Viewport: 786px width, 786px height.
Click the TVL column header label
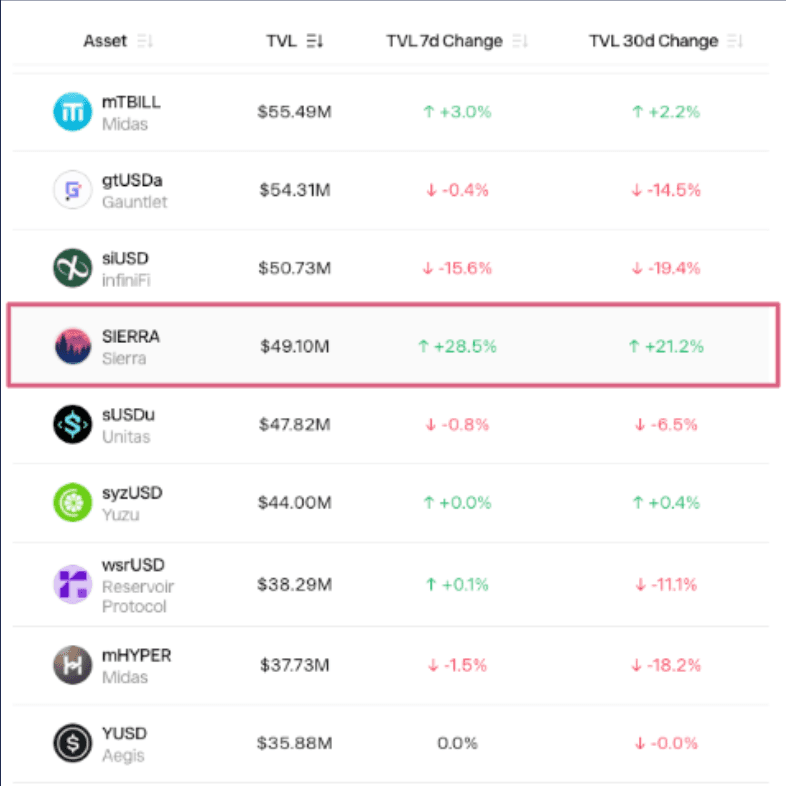pos(281,41)
